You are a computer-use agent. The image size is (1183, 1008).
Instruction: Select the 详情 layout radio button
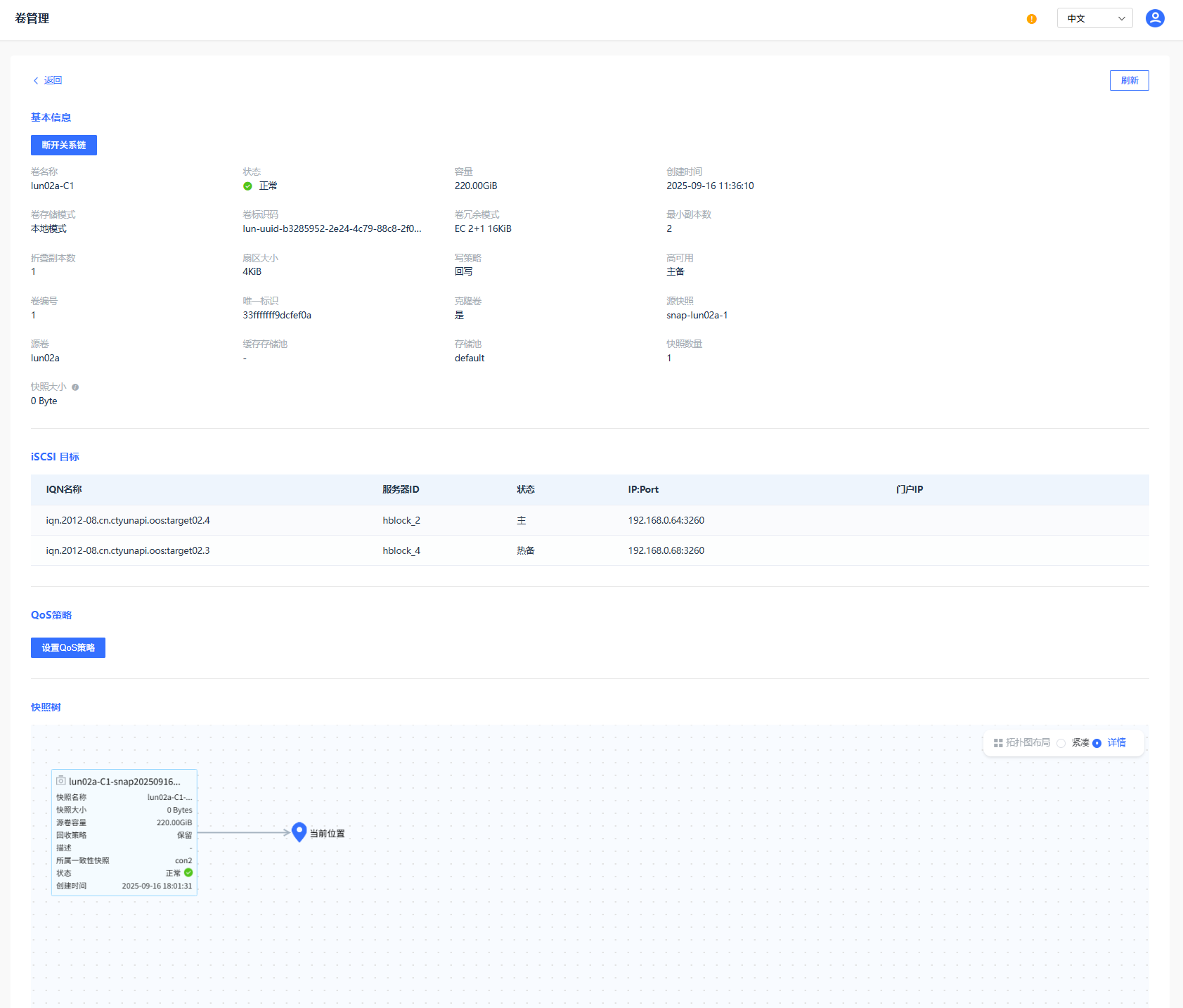click(1097, 743)
